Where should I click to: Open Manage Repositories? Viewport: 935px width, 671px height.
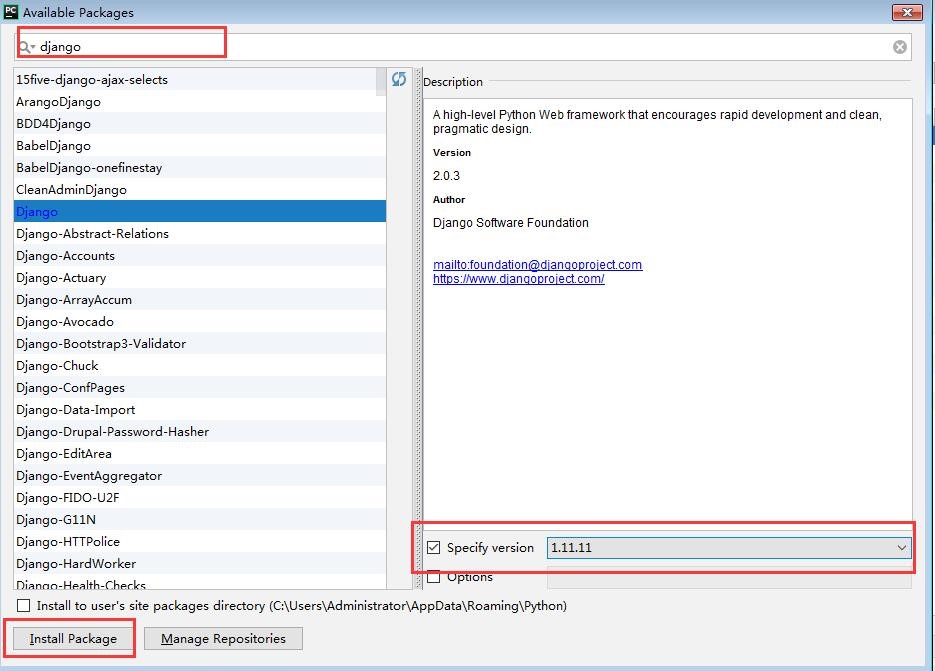pyautogui.click(x=223, y=639)
